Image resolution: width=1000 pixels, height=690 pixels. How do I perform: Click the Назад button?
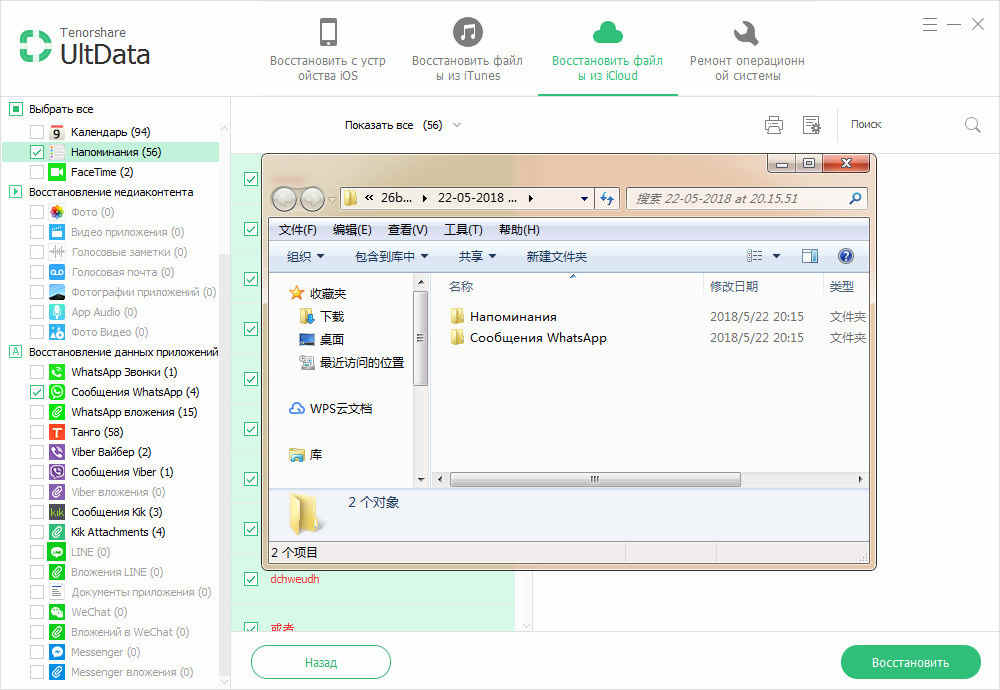321,663
